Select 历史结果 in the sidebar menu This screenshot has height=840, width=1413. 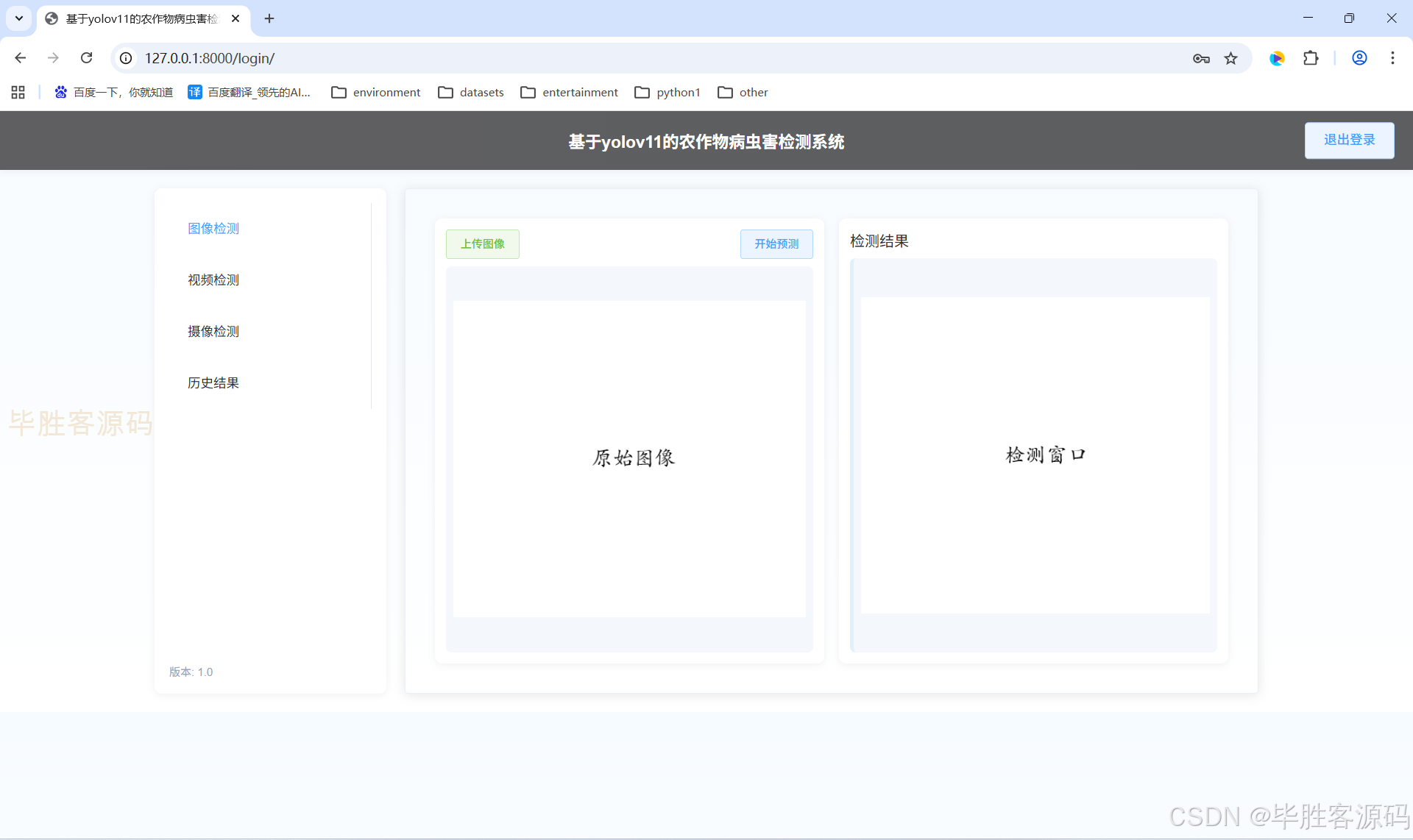pos(213,382)
